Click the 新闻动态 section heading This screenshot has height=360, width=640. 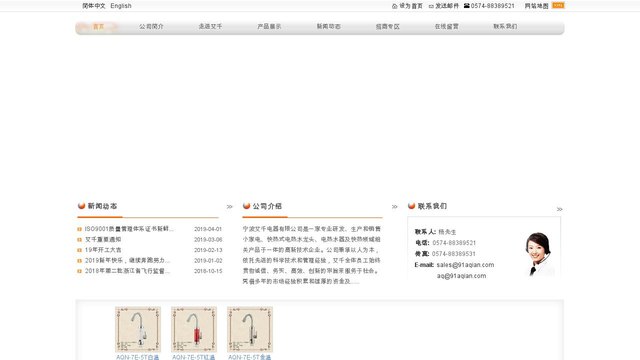point(102,206)
